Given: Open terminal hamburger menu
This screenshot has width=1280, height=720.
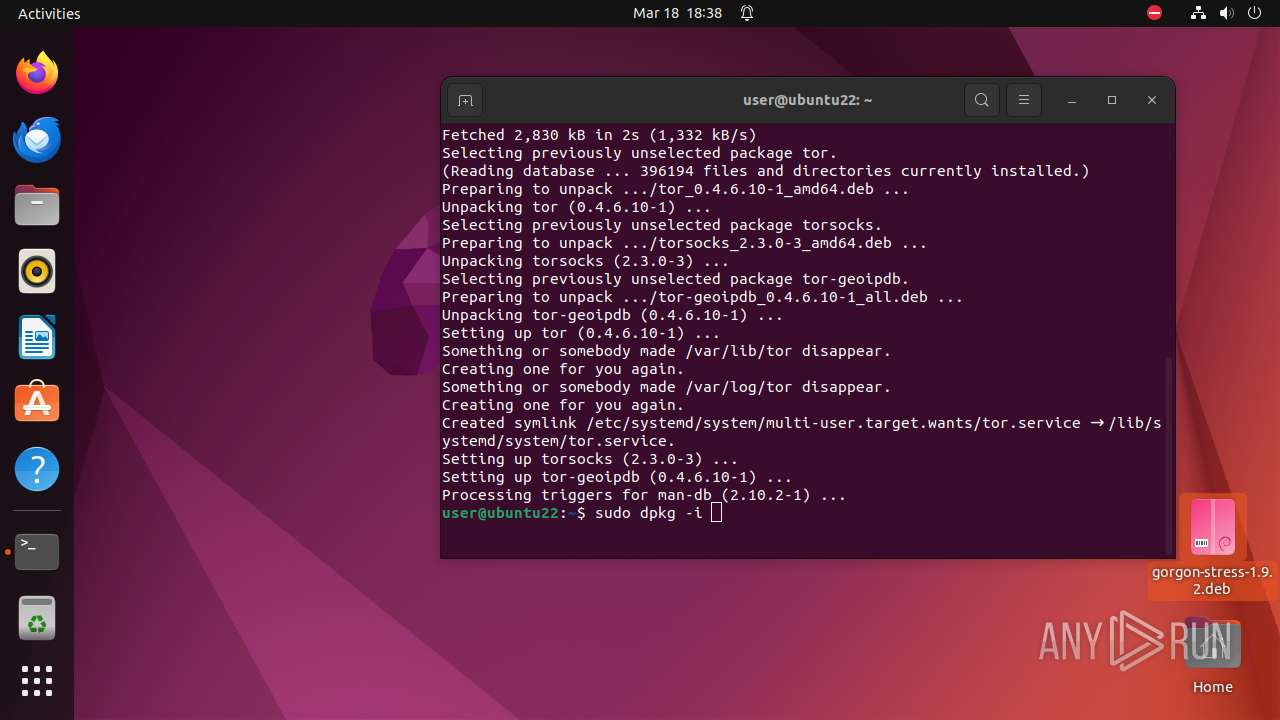Looking at the screenshot, I should click(x=1024, y=100).
